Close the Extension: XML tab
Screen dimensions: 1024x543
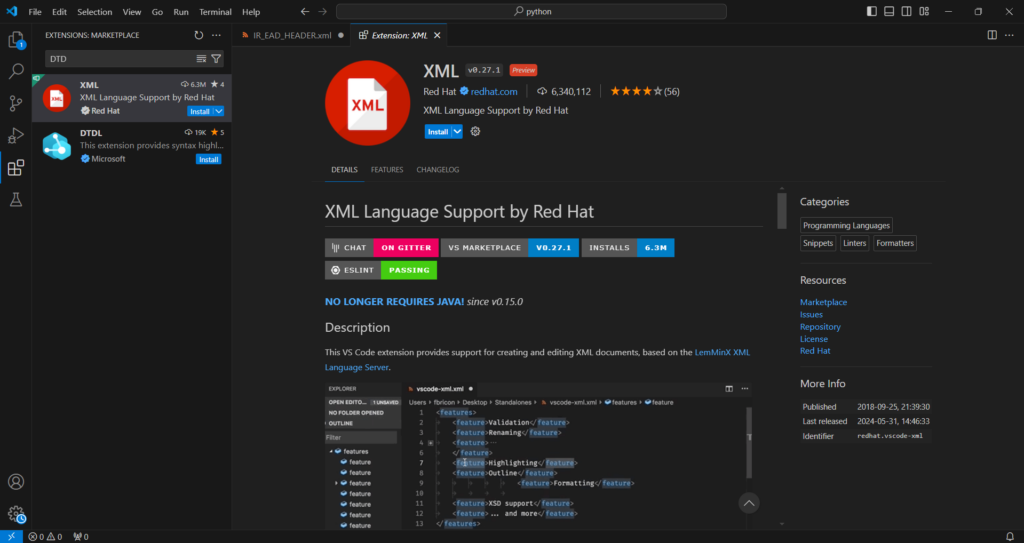pyautogui.click(x=438, y=35)
